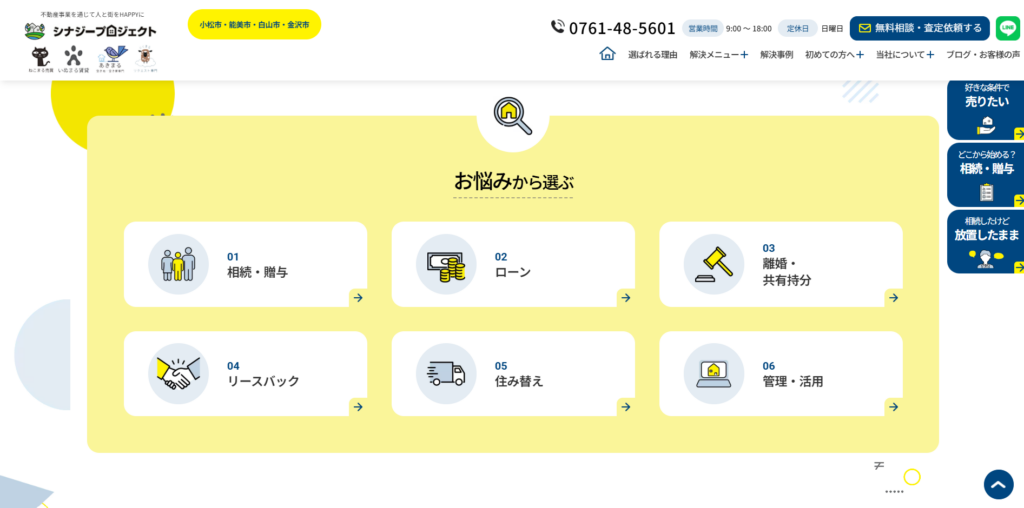Select the 05 住み替え card text
This screenshot has height=508, width=1024.
pos(519,374)
